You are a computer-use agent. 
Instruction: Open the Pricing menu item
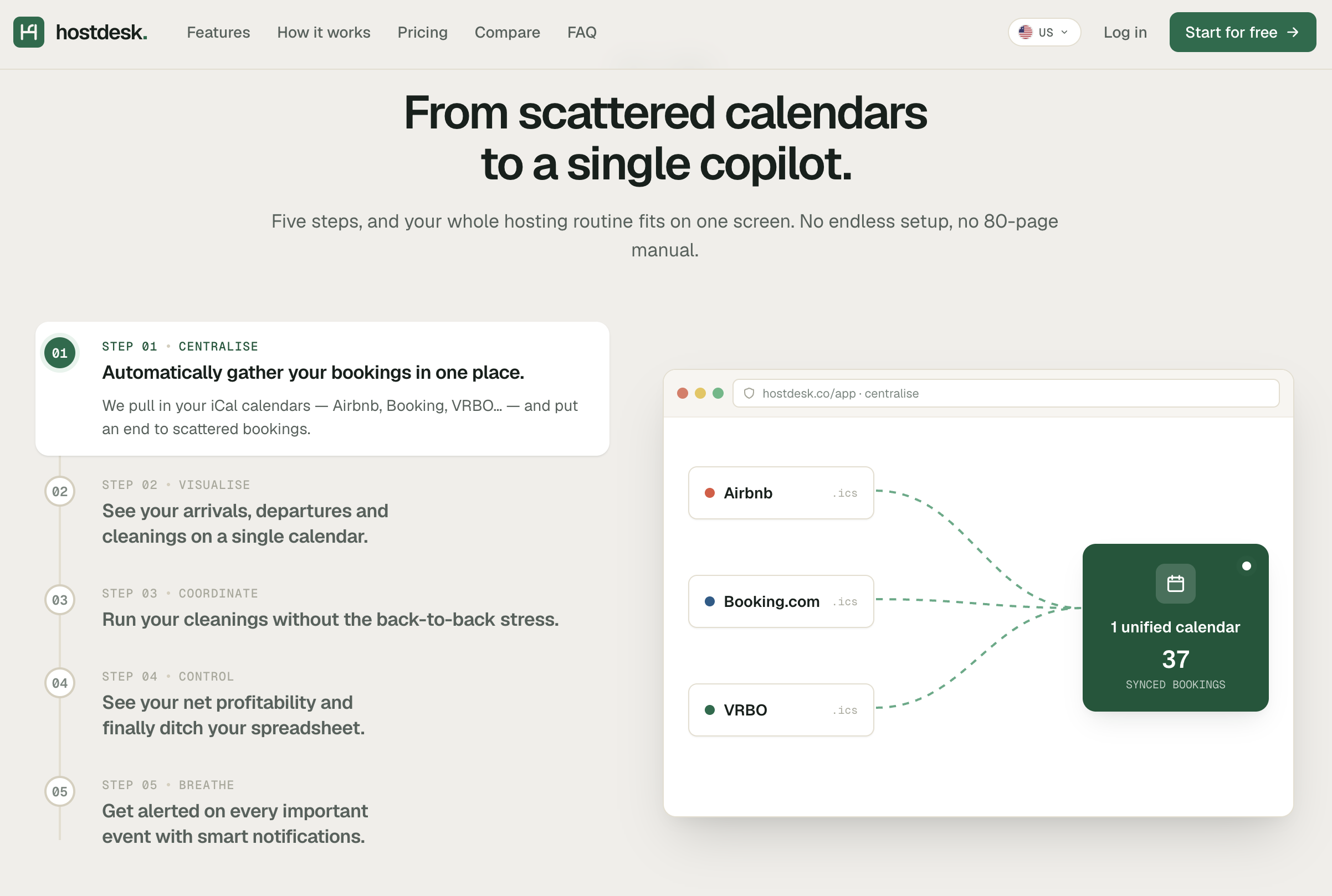(422, 32)
